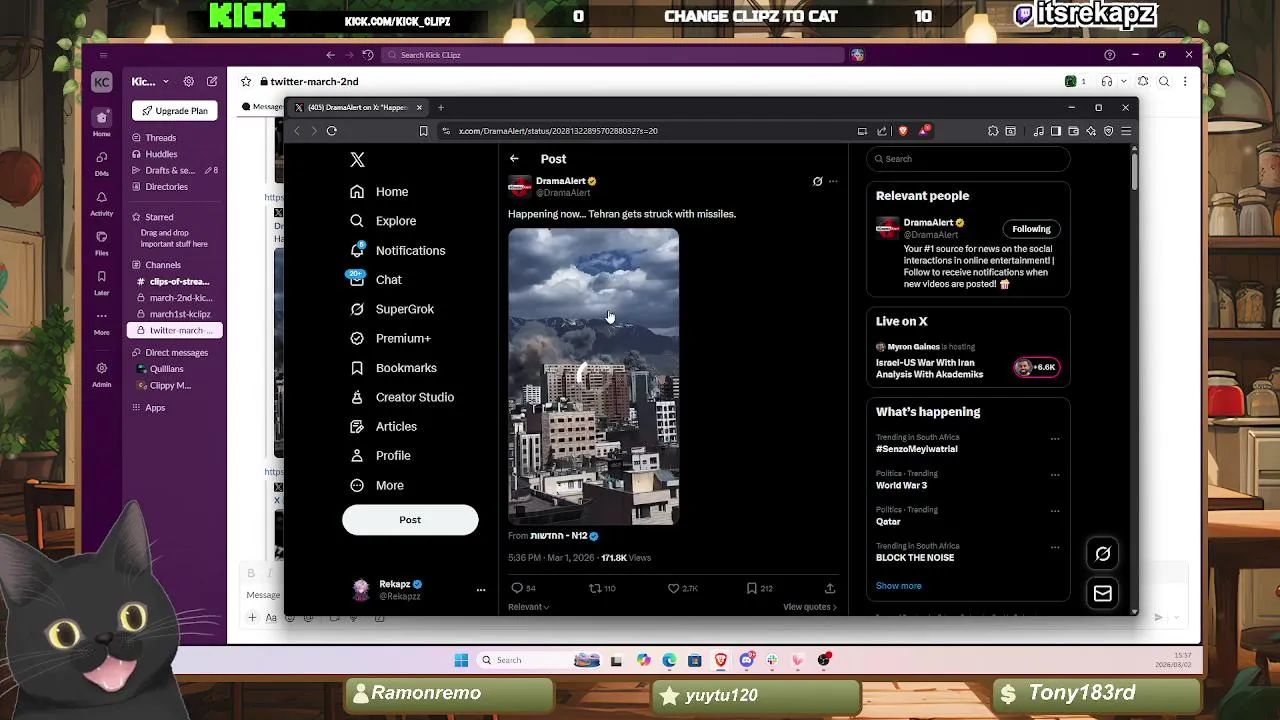Go back using Post back arrow
The image size is (1280, 720).
tap(514, 158)
